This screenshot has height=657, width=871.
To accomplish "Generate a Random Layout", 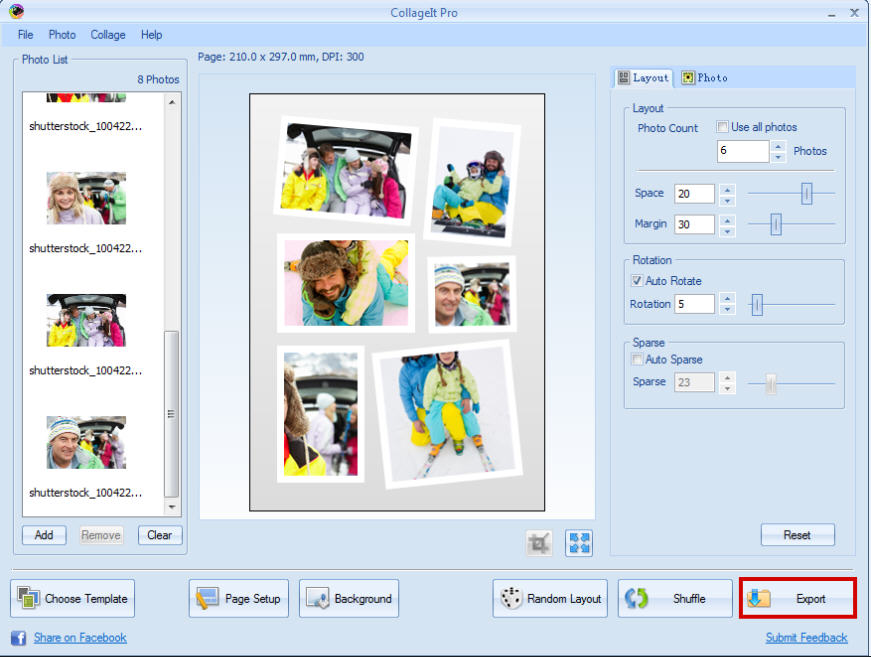I will click(x=549, y=599).
